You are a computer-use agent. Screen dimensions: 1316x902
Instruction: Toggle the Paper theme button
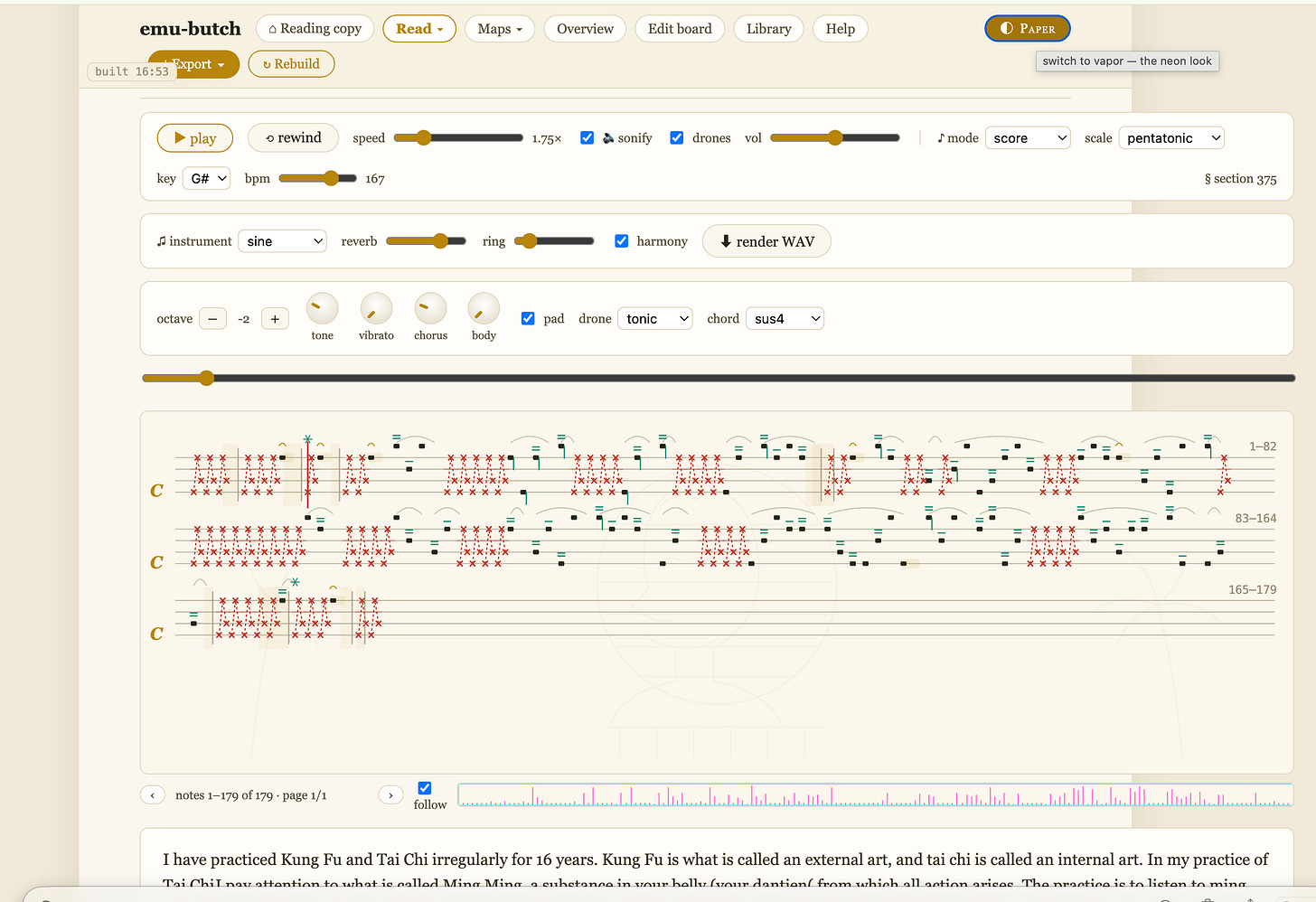[x=1028, y=29]
